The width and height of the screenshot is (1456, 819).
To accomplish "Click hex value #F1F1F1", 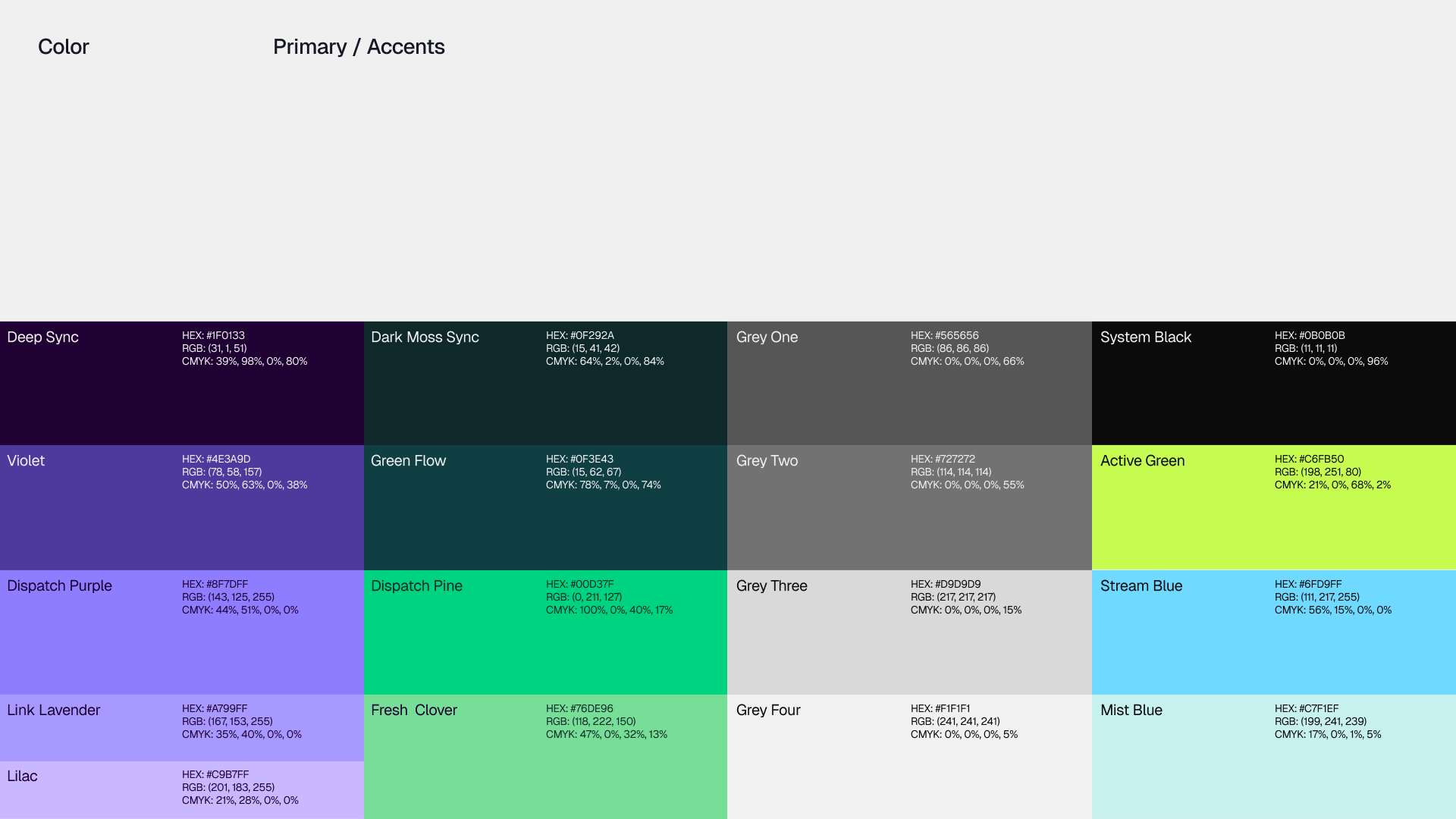I will [x=952, y=708].
